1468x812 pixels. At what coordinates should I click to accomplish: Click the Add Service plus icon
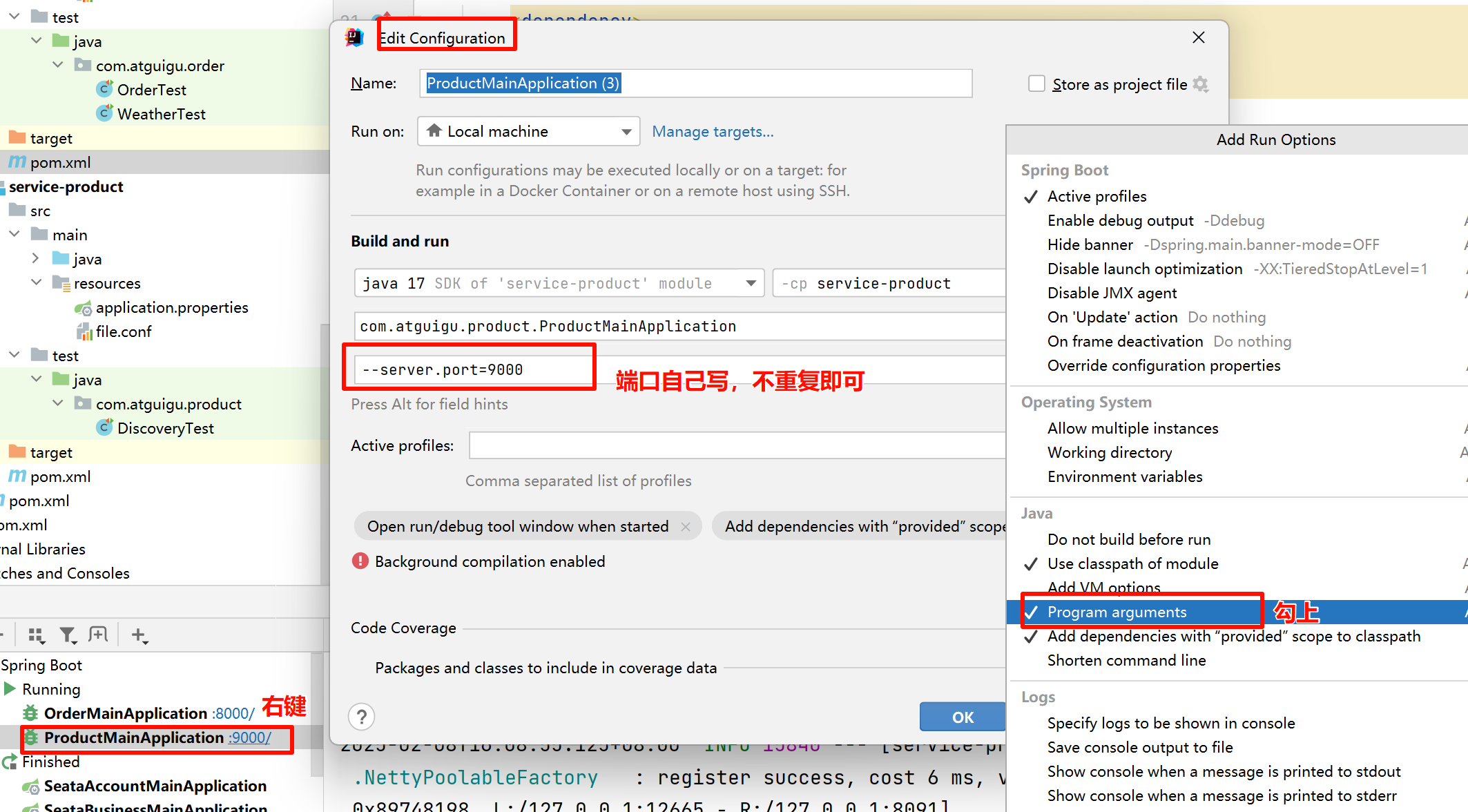pos(139,635)
